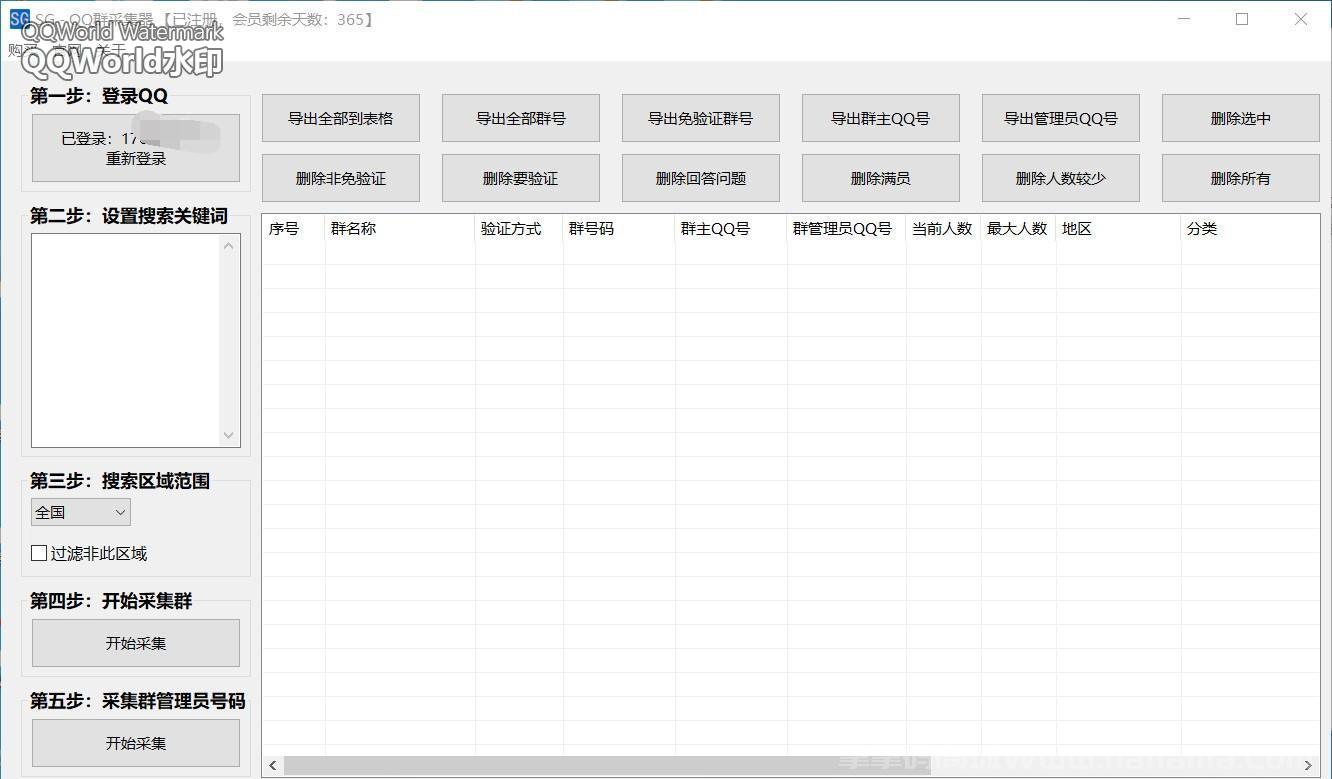The height and width of the screenshot is (779, 1332).
Task: Toggle 过滤非此区域 checkbox
Action: coord(39,553)
